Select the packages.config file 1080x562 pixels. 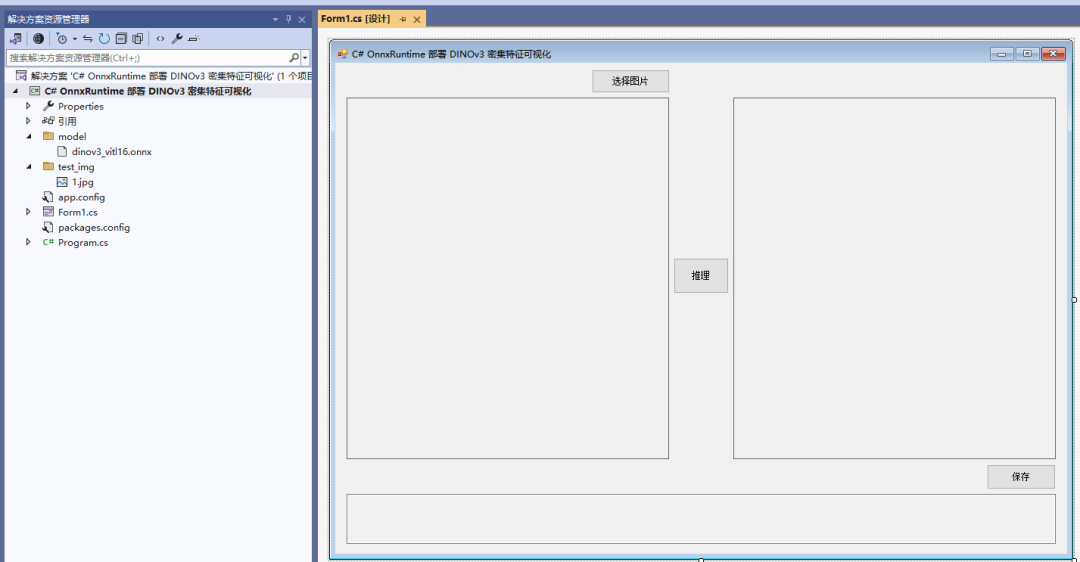tap(94, 227)
